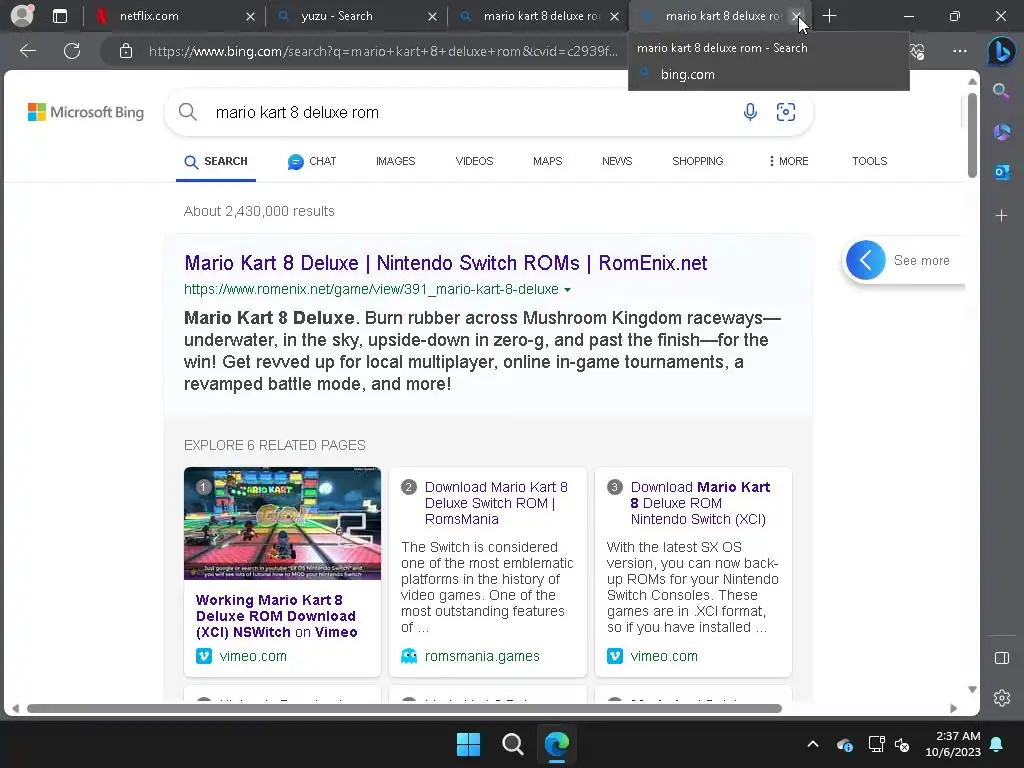
Task: Open Download Mario Kart 8 Deluxe XCI link
Action: point(700,503)
